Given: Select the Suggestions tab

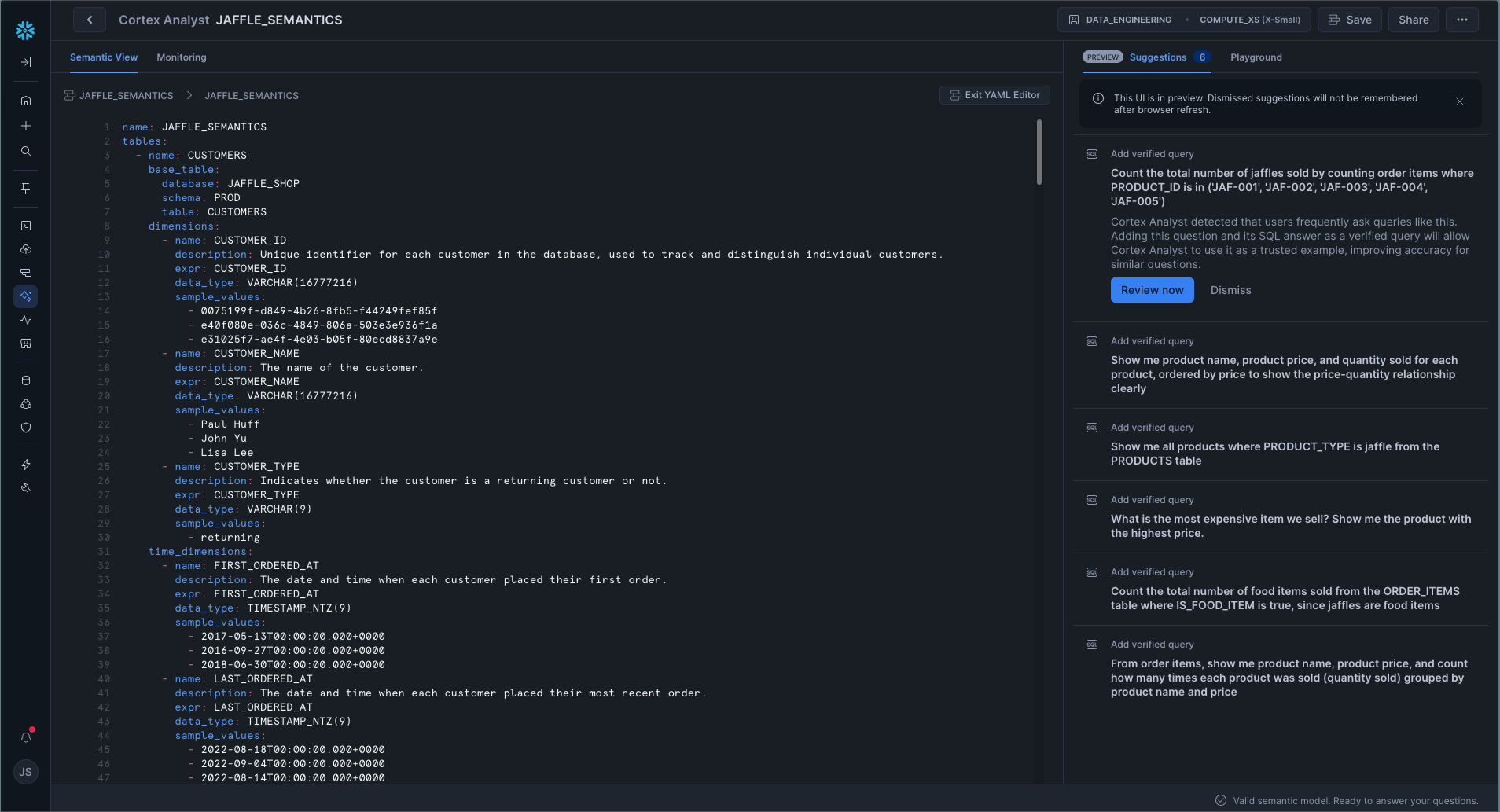Looking at the screenshot, I should 1158,57.
